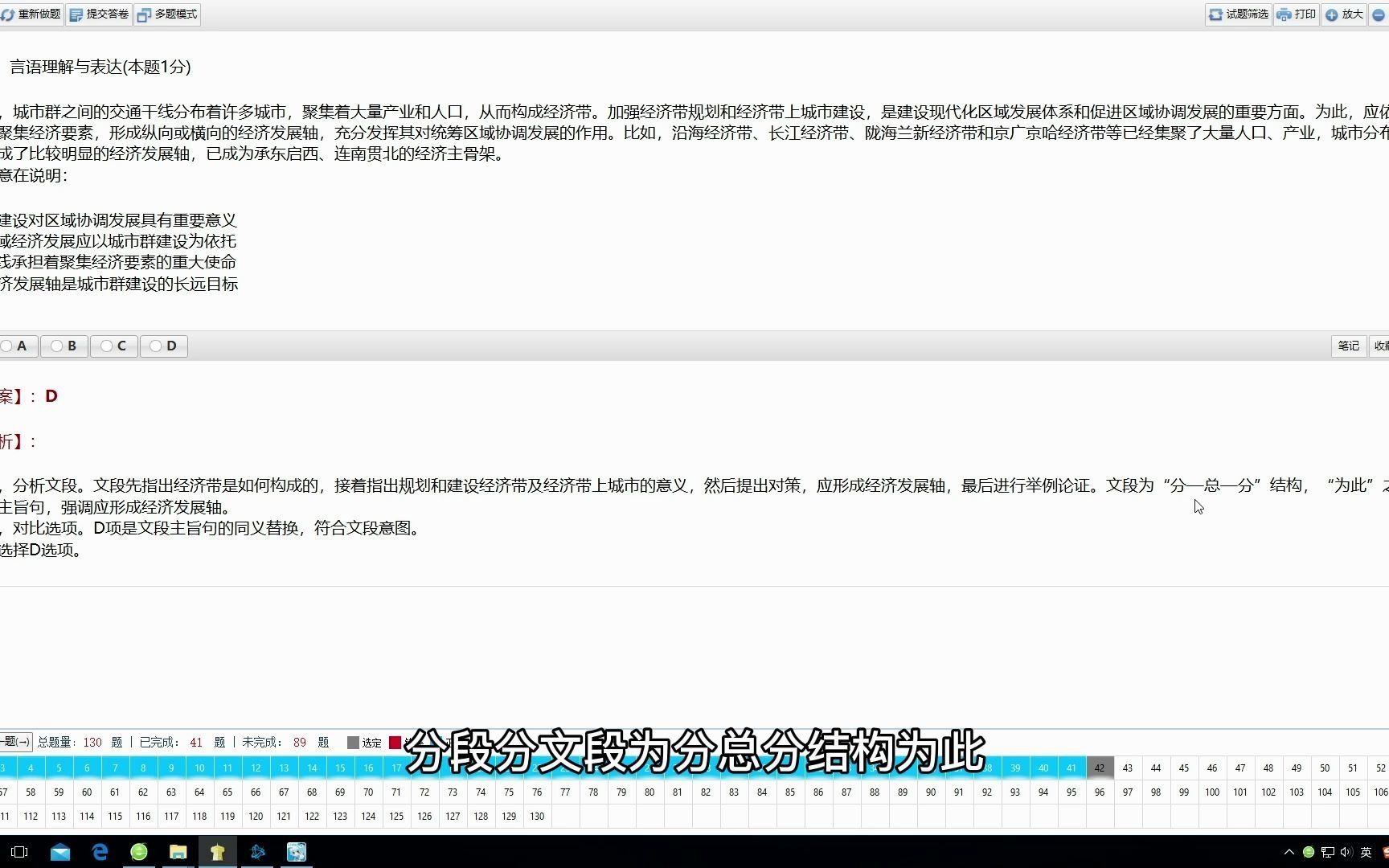Jump to question 88 in grid

(x=875, y=792)
